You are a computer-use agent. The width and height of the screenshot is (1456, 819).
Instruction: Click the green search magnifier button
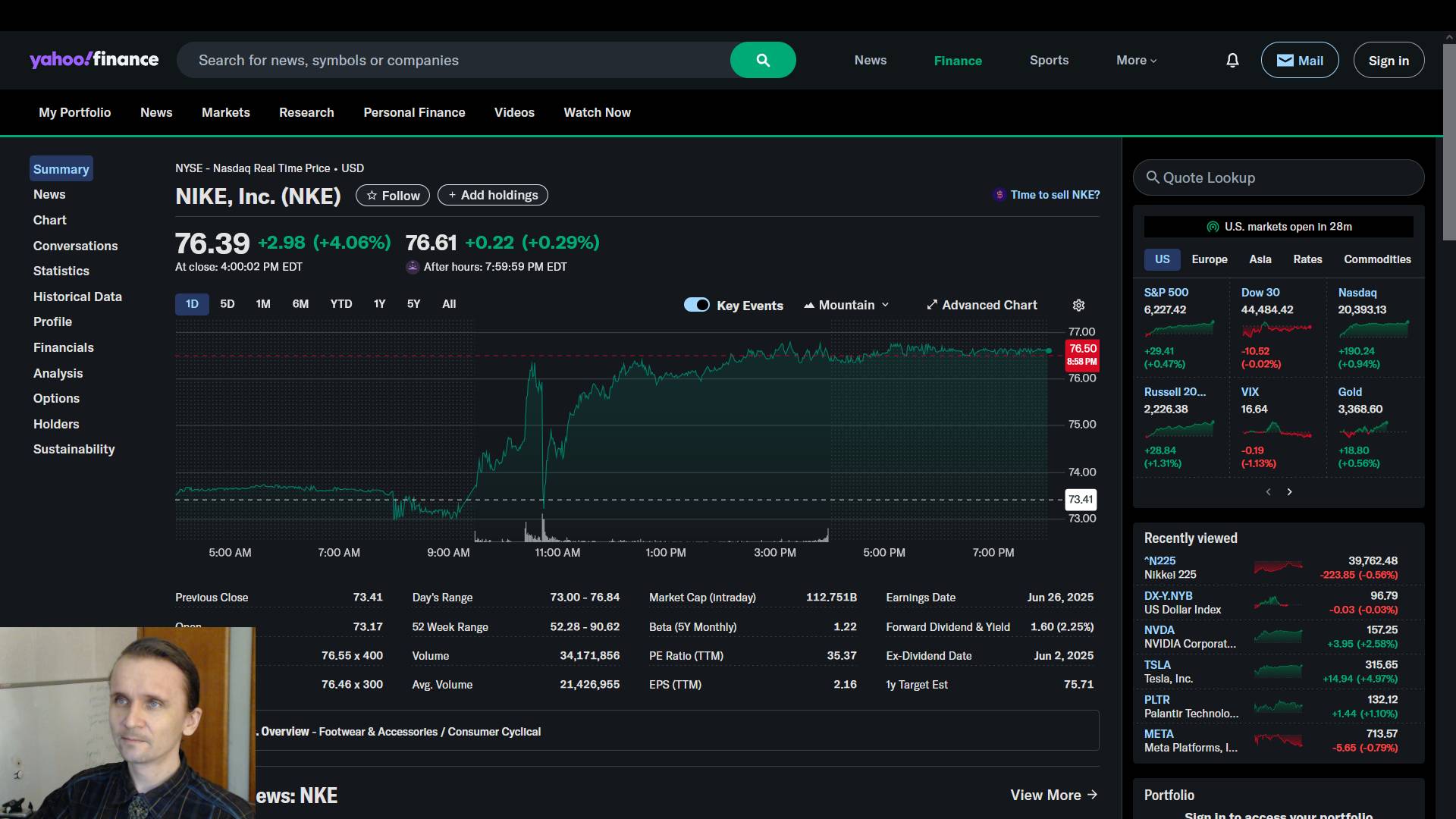763,60
